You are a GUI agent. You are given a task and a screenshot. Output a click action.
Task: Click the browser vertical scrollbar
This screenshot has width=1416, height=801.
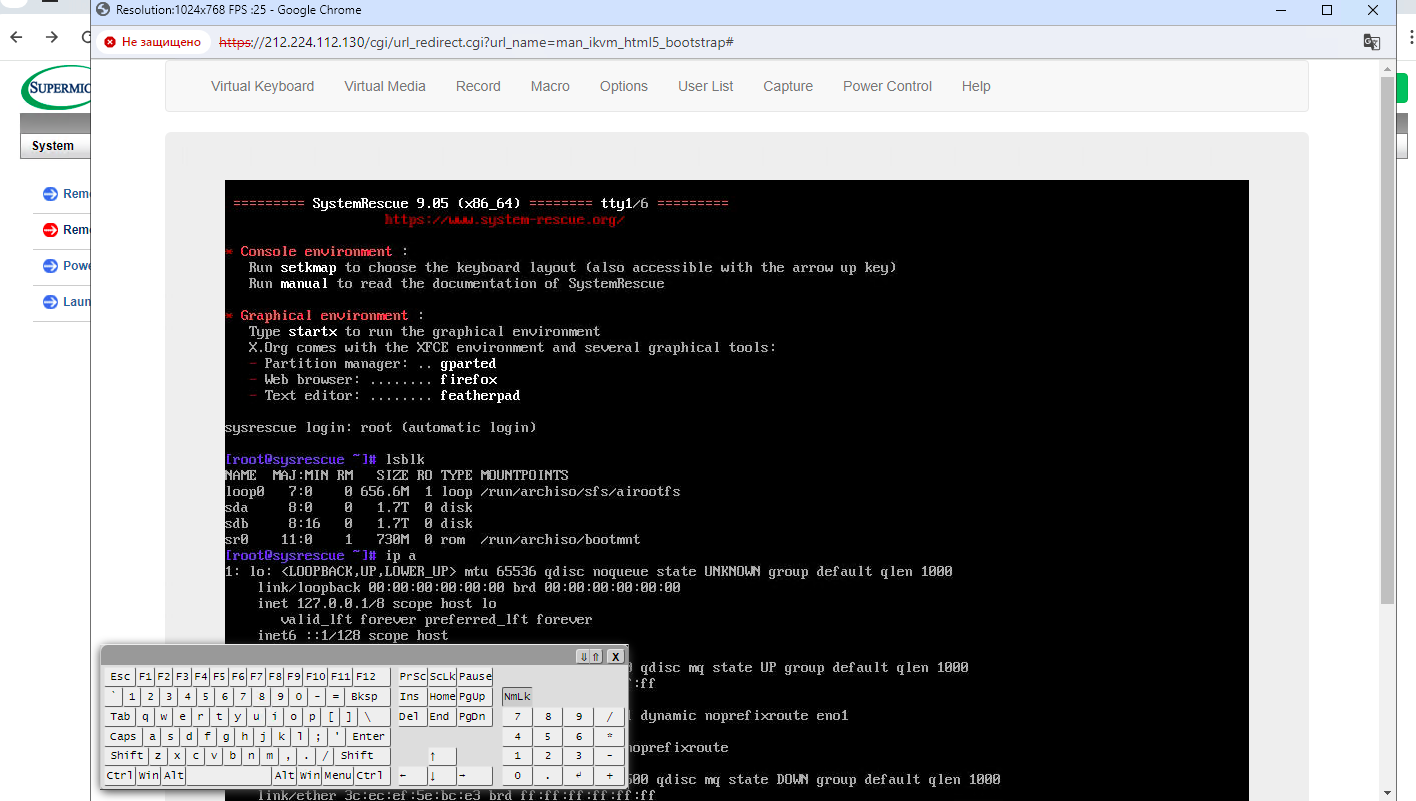click(1387, 340)
